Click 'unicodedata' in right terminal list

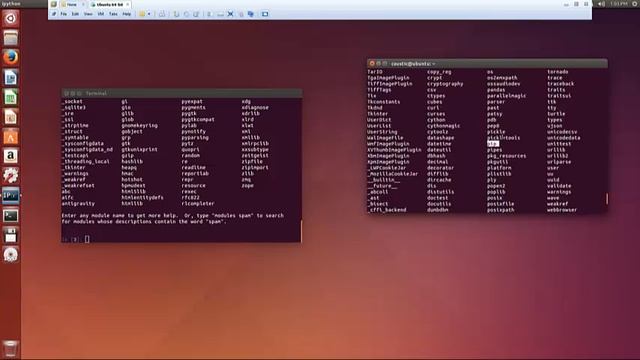coord(564,138)
